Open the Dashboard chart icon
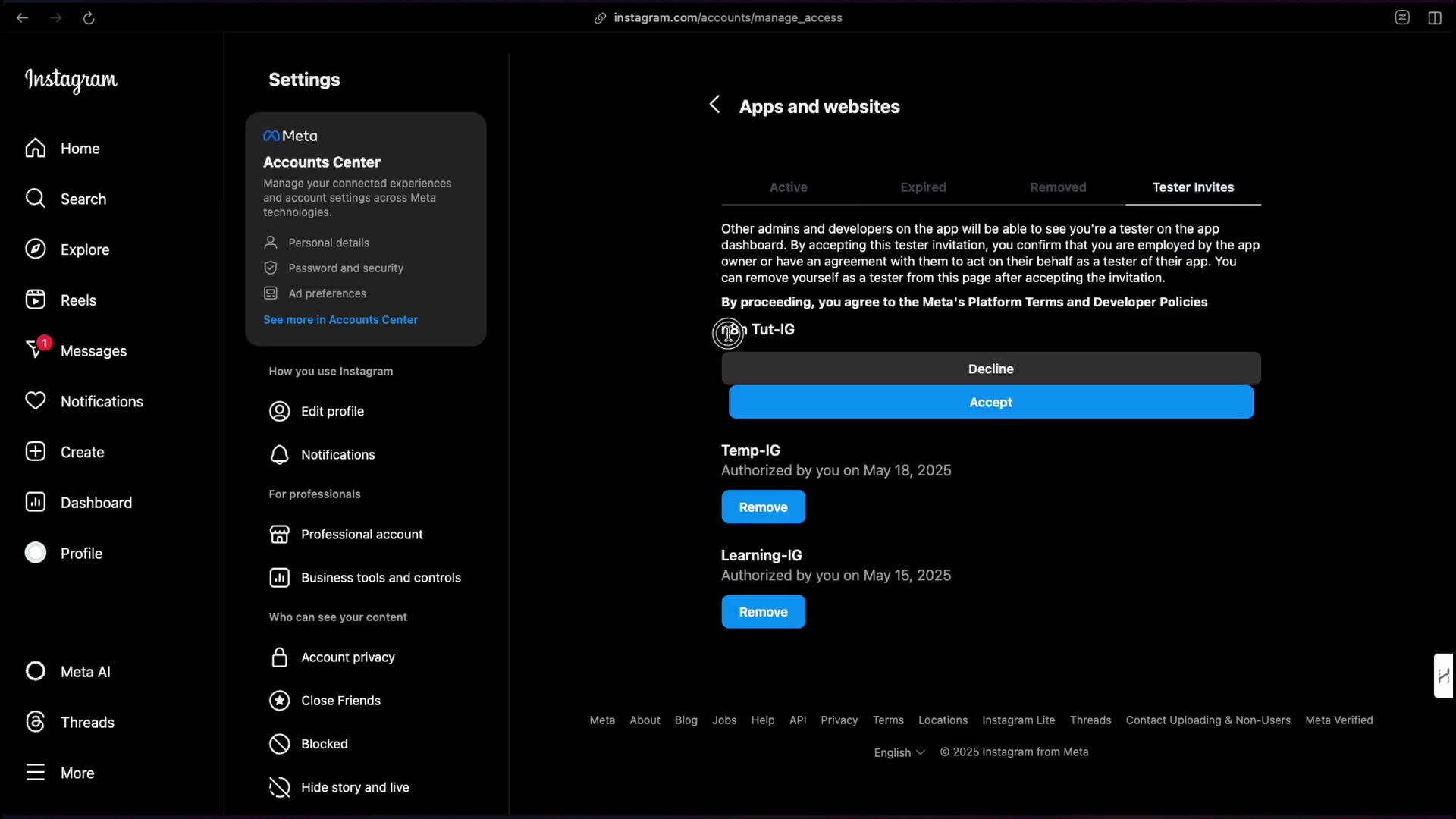Screen dimensions: 1456x819 pyautogui.click(x=36, y=502)
